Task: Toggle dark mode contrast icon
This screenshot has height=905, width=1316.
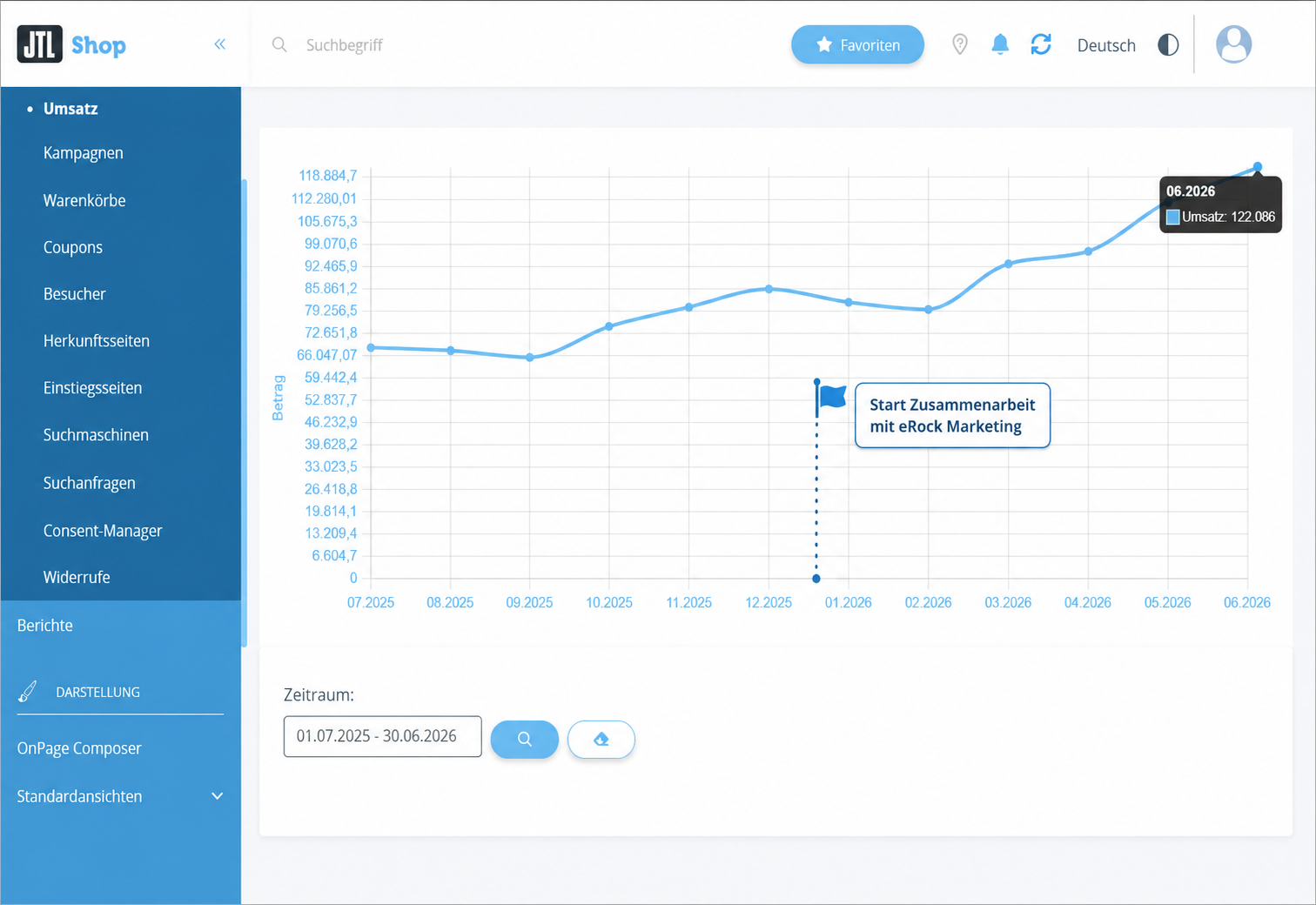Action: 1168,45
